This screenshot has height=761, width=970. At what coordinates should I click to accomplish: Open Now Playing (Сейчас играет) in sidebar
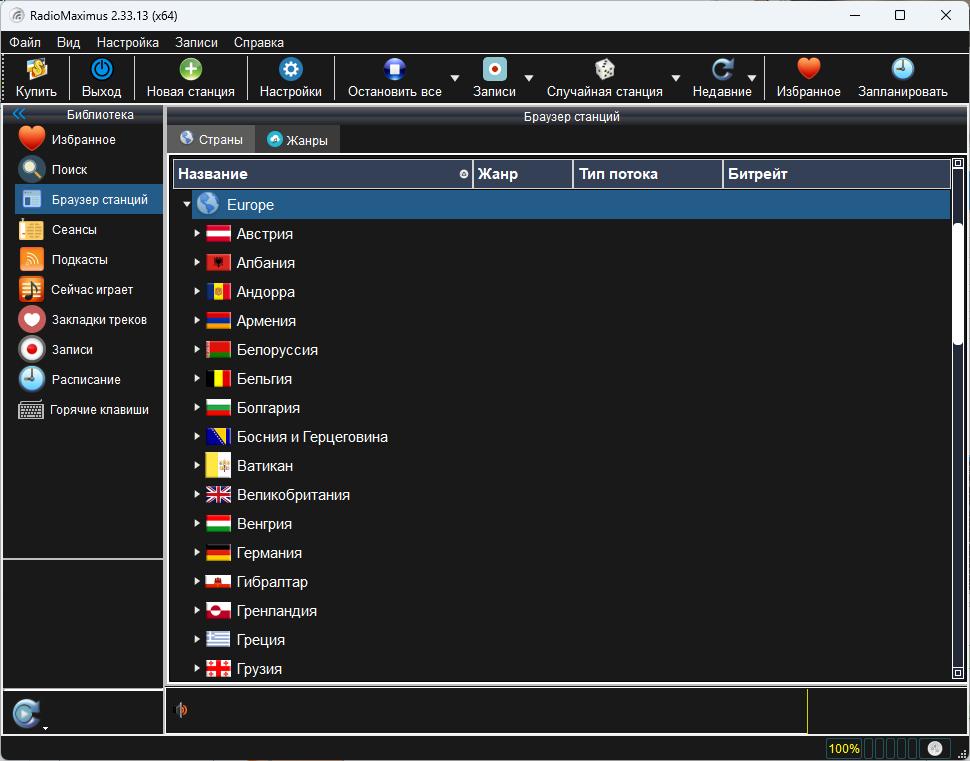click(91, 290)
